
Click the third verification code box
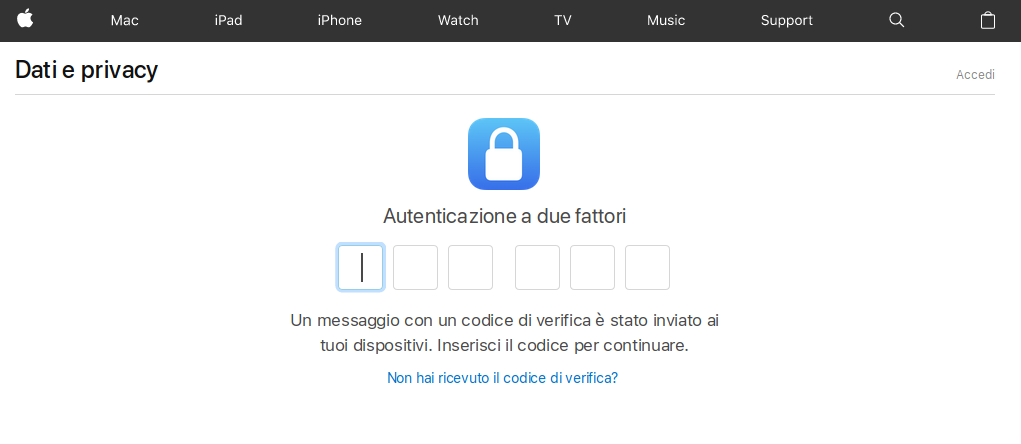(470, 267)
